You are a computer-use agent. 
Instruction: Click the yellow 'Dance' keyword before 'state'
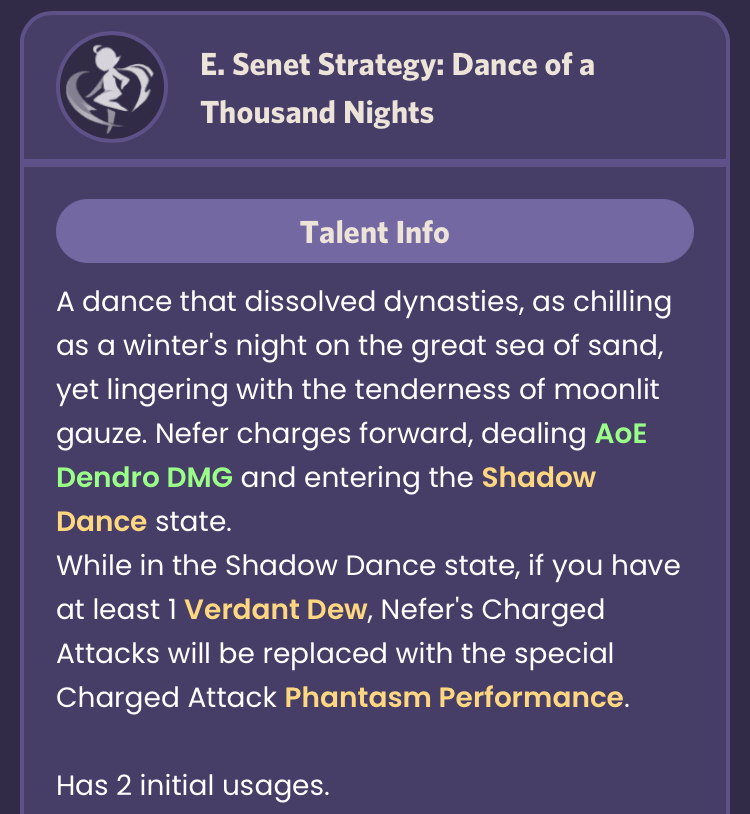pyautogui.click(x=102, y=522)
